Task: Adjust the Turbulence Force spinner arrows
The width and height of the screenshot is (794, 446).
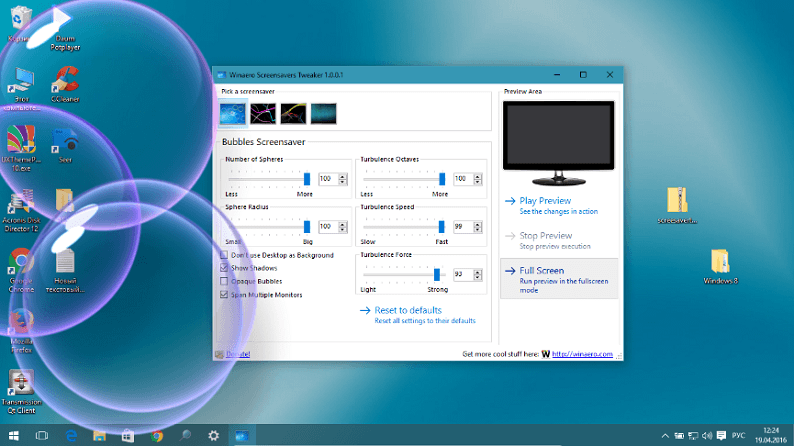Action: tap(478, 274)
